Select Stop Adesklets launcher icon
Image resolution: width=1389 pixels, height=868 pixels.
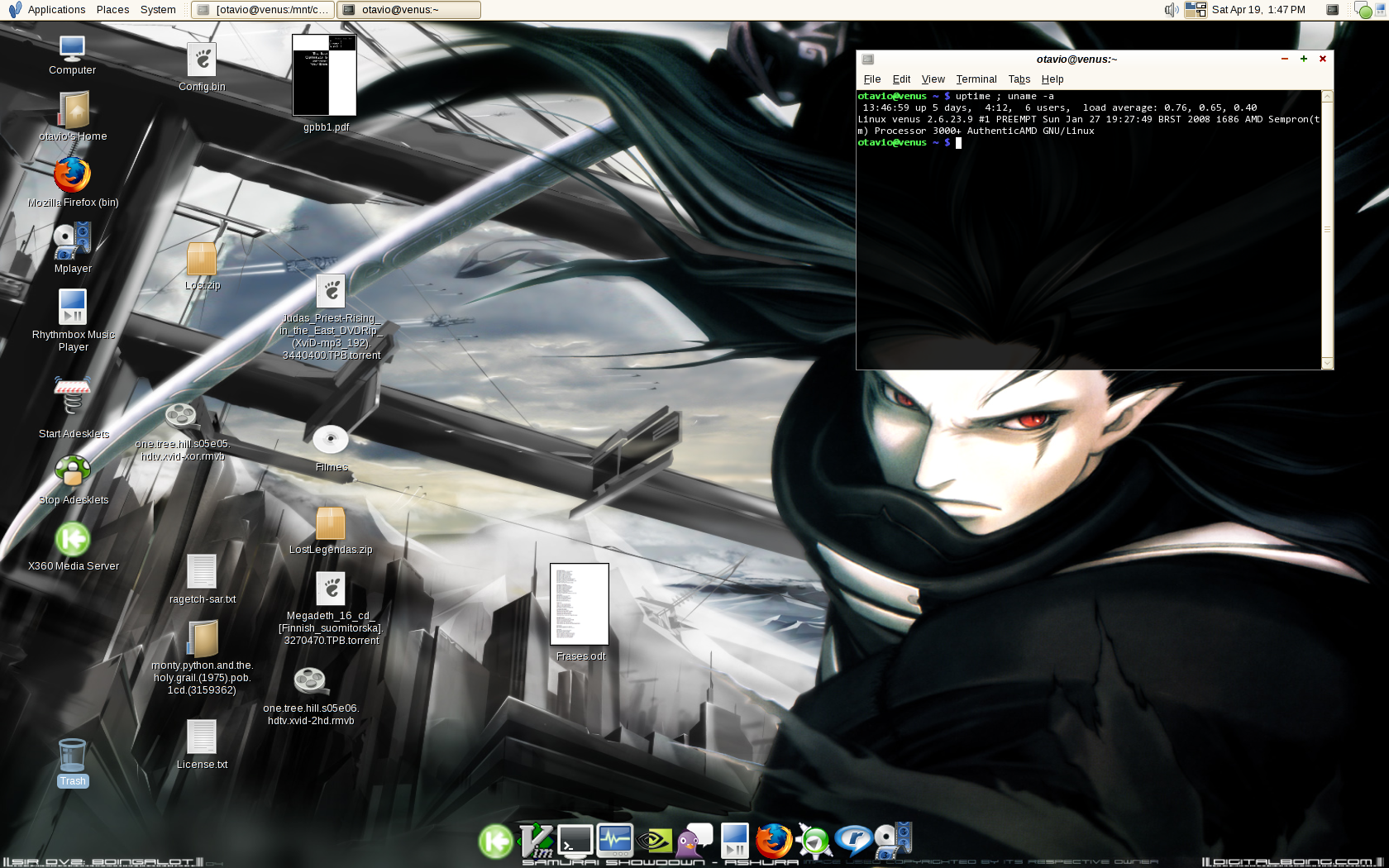(73, 471)
